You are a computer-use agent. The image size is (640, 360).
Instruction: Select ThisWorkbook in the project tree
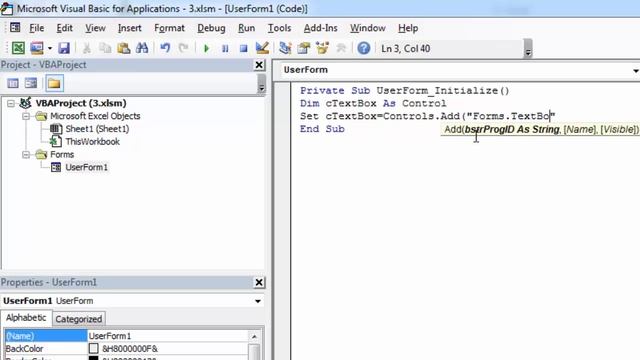tap(93, 142)
